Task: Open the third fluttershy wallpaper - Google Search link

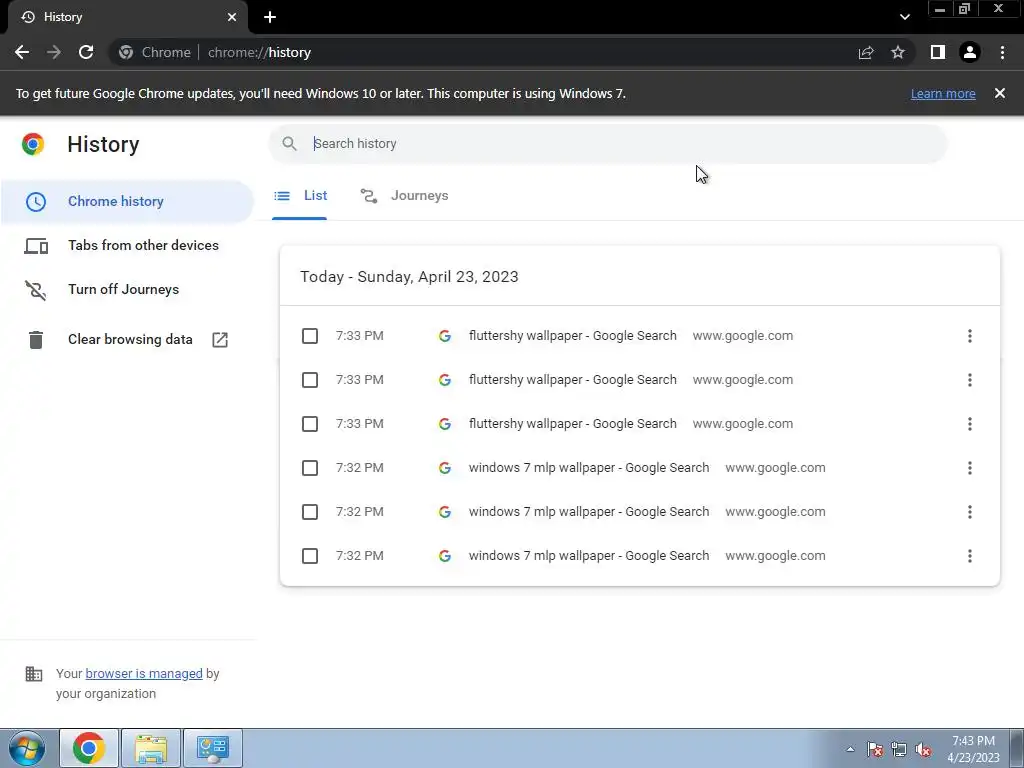Action: (573, 424)
